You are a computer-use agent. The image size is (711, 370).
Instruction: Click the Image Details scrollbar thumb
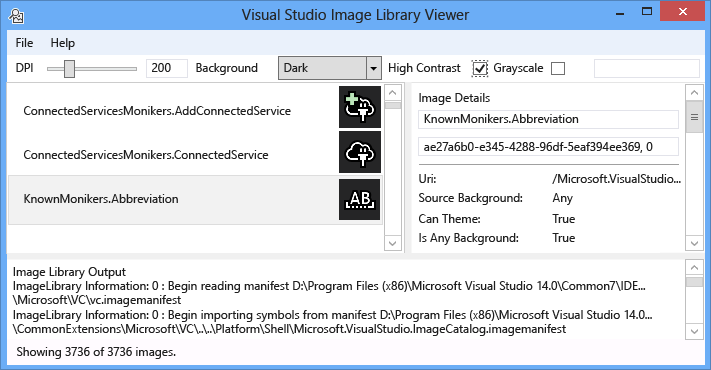pos(694,117)
